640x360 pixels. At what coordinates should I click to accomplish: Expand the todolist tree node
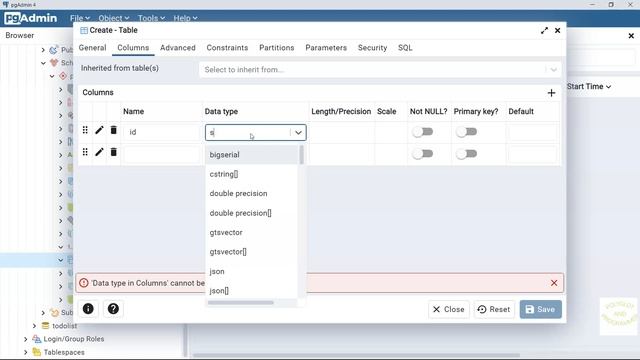[34, 326]
